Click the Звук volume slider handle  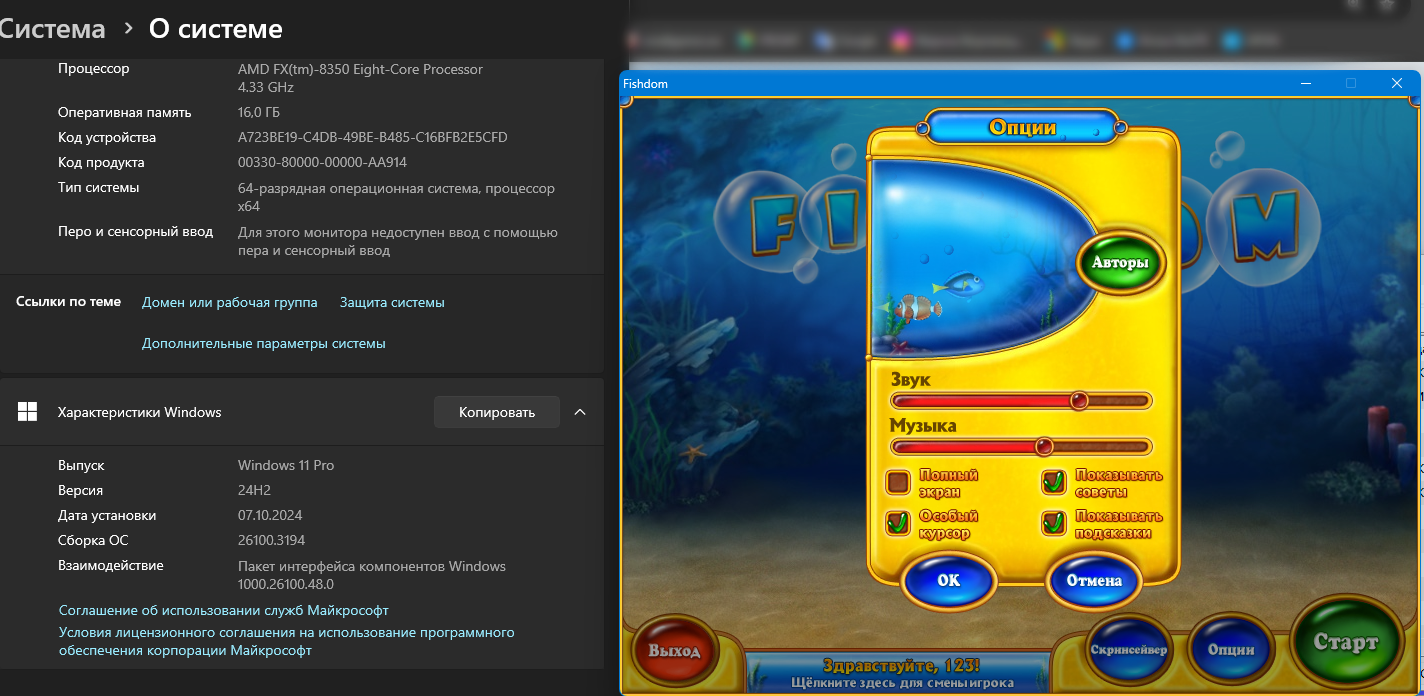[1079, 401]
